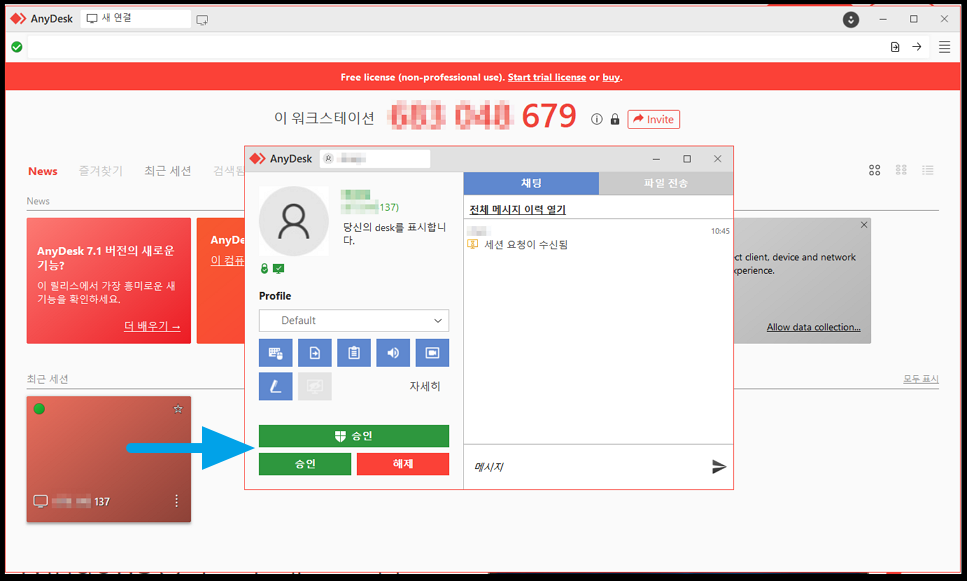Click the green lock status icon
The image size is (967, 581).
(x=265, y=268)
